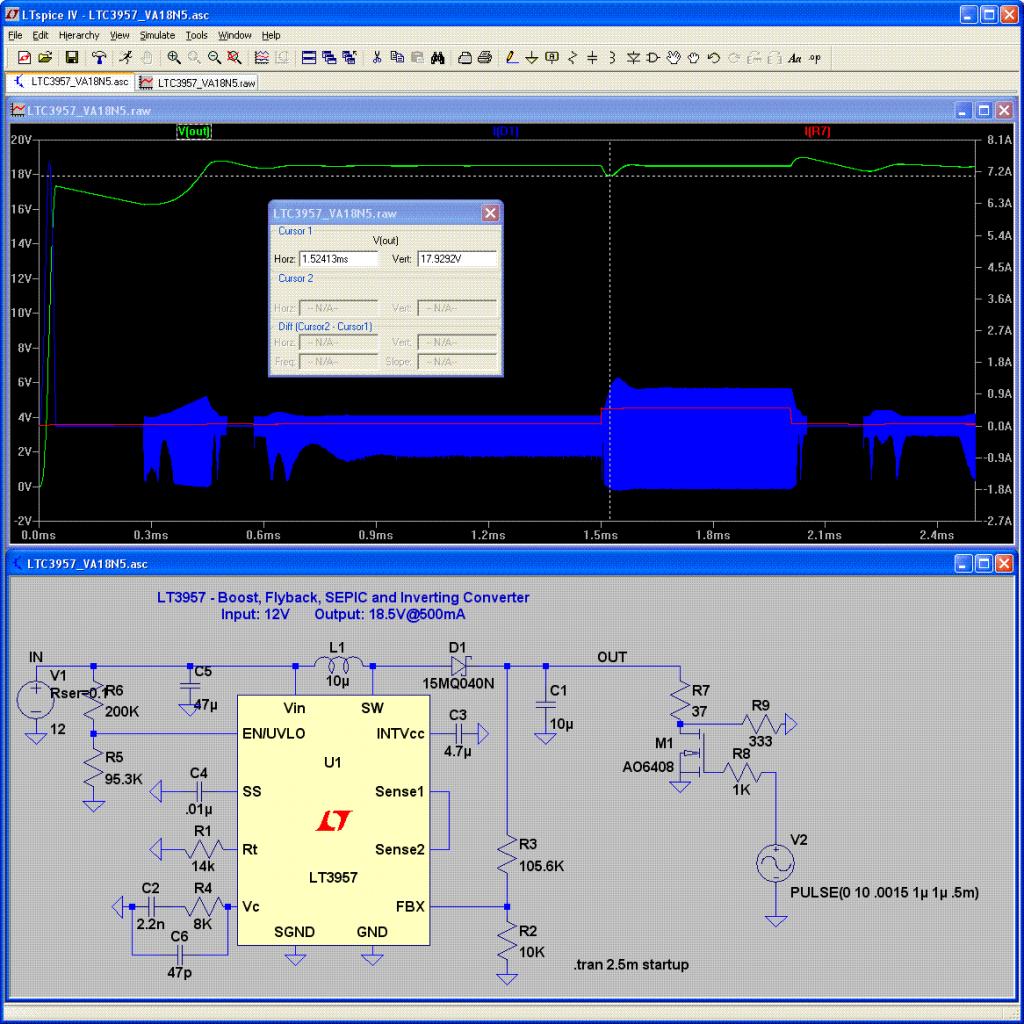
Task: Click the 95.3K value of R5
Action: (123, 778)
